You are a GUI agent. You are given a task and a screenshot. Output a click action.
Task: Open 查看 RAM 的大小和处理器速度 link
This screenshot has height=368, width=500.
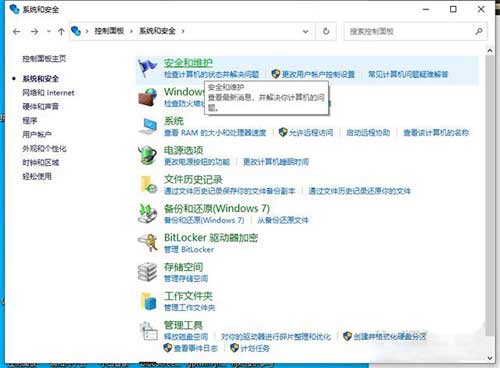click(x=215, y=132)
